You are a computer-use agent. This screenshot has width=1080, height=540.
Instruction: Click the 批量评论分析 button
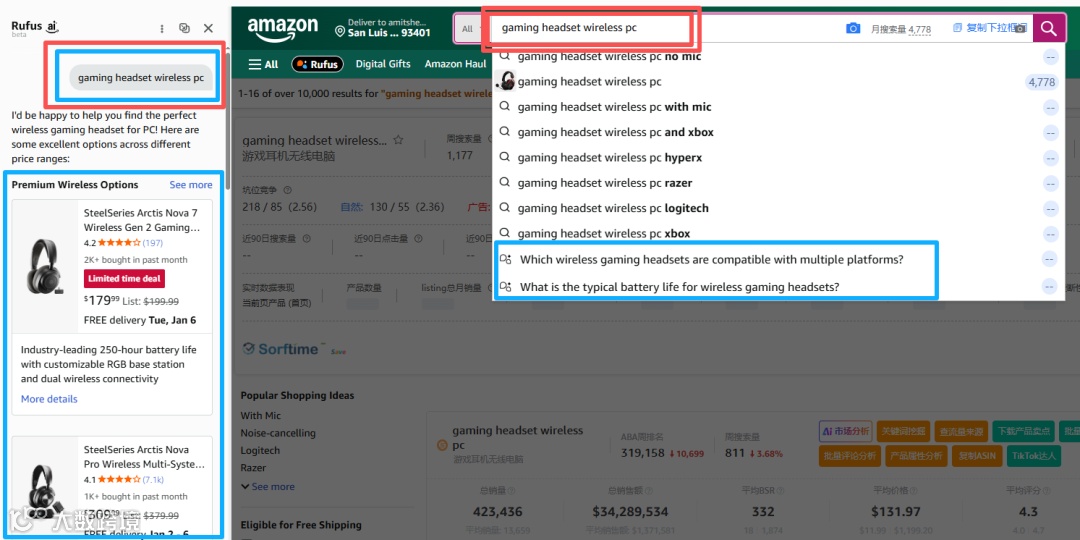tap(850, 455)
